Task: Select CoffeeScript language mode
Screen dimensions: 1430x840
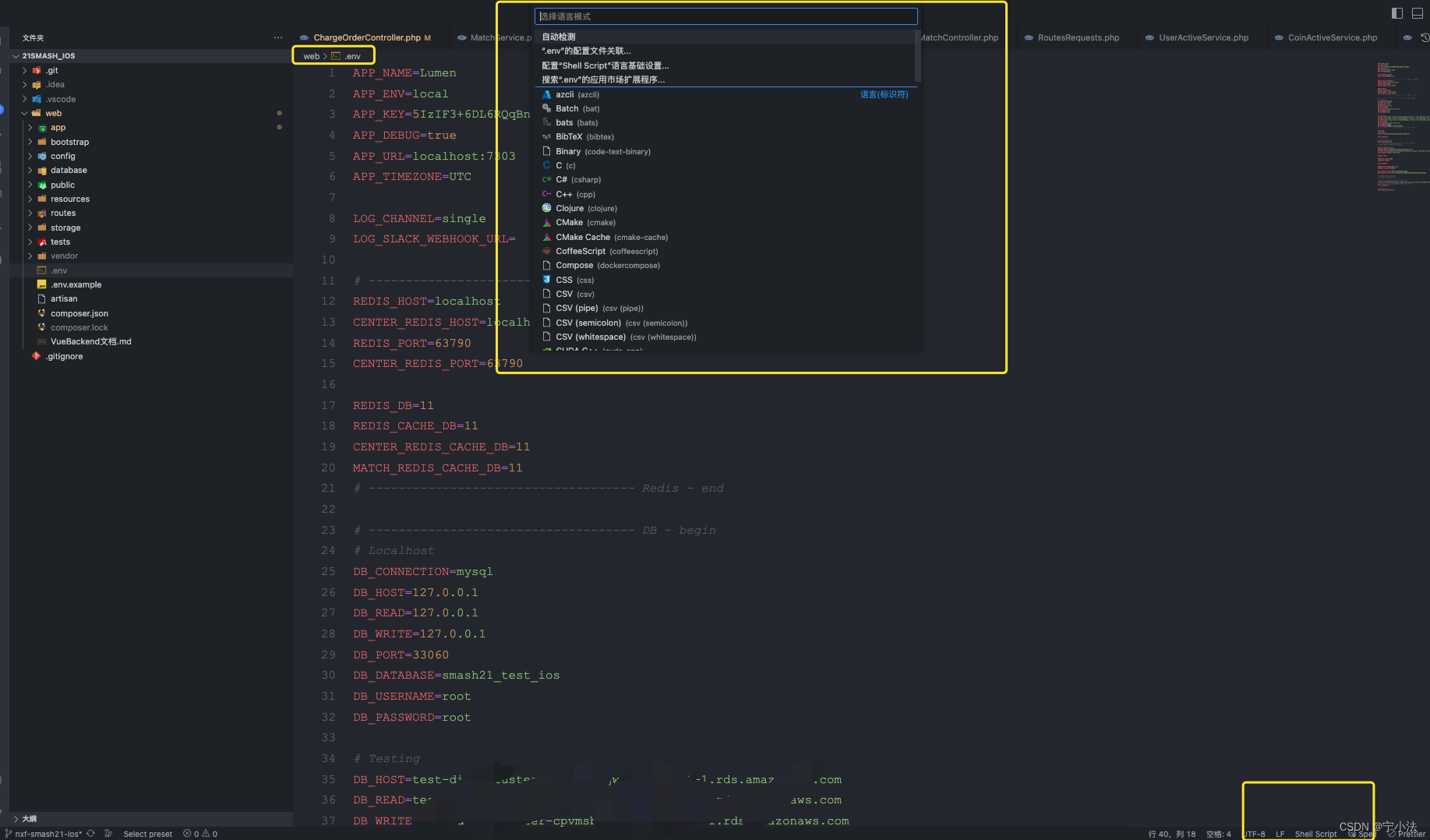Action: click(x=726, y=251)
